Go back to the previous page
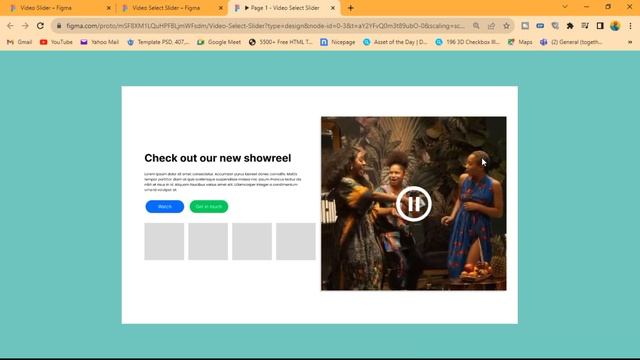This screenshot has height=360, width=640. pyautogui.click(x=10, y=26)
